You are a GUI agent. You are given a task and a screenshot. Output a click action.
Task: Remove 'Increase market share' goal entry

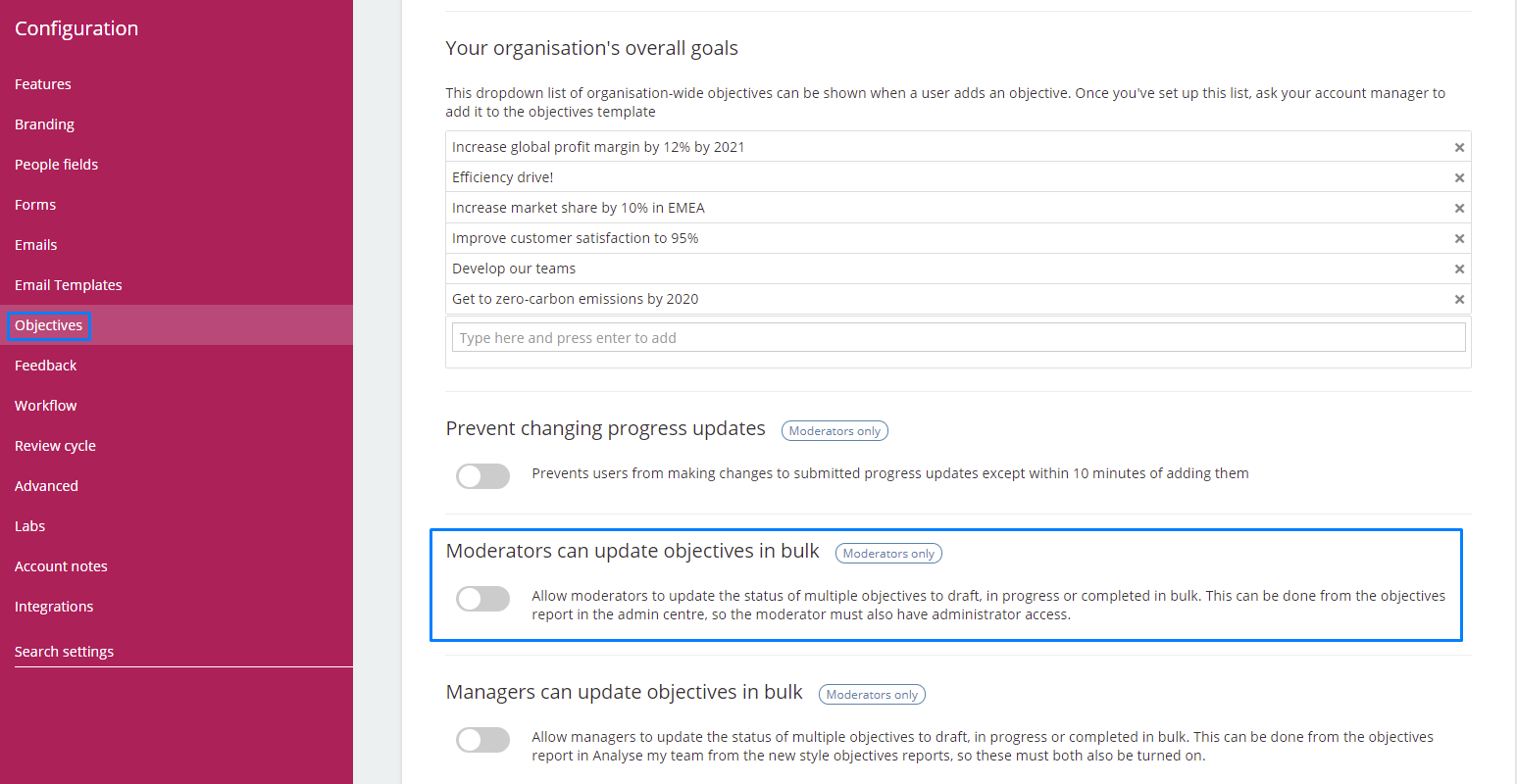tap(1459, 208)
